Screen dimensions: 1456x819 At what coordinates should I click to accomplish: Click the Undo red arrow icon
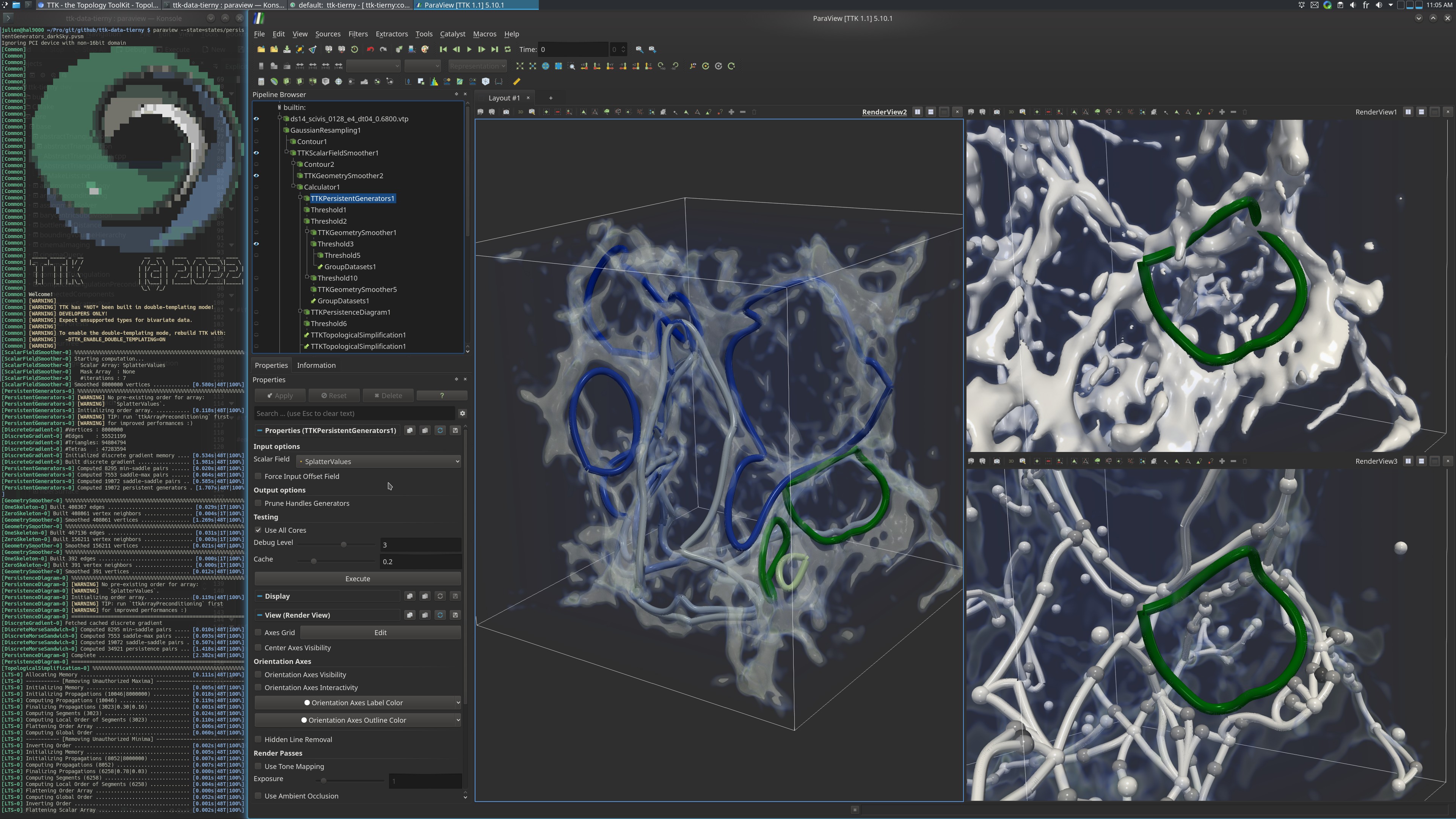[x=370, y=50]
